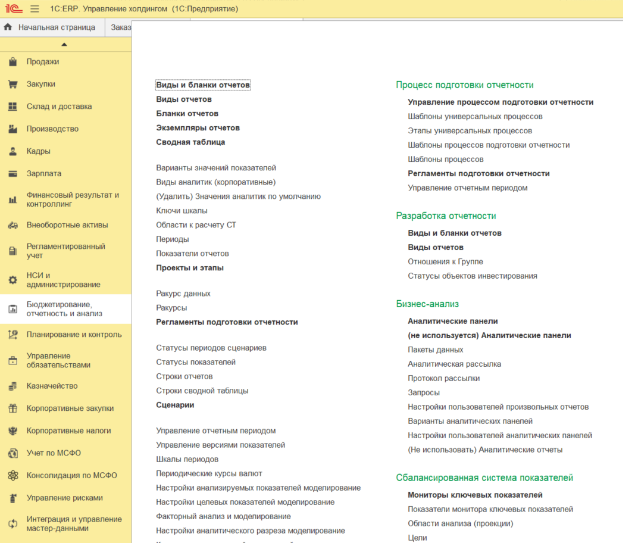
Task: Select Управление рисками icon
Action: [13, 498]
